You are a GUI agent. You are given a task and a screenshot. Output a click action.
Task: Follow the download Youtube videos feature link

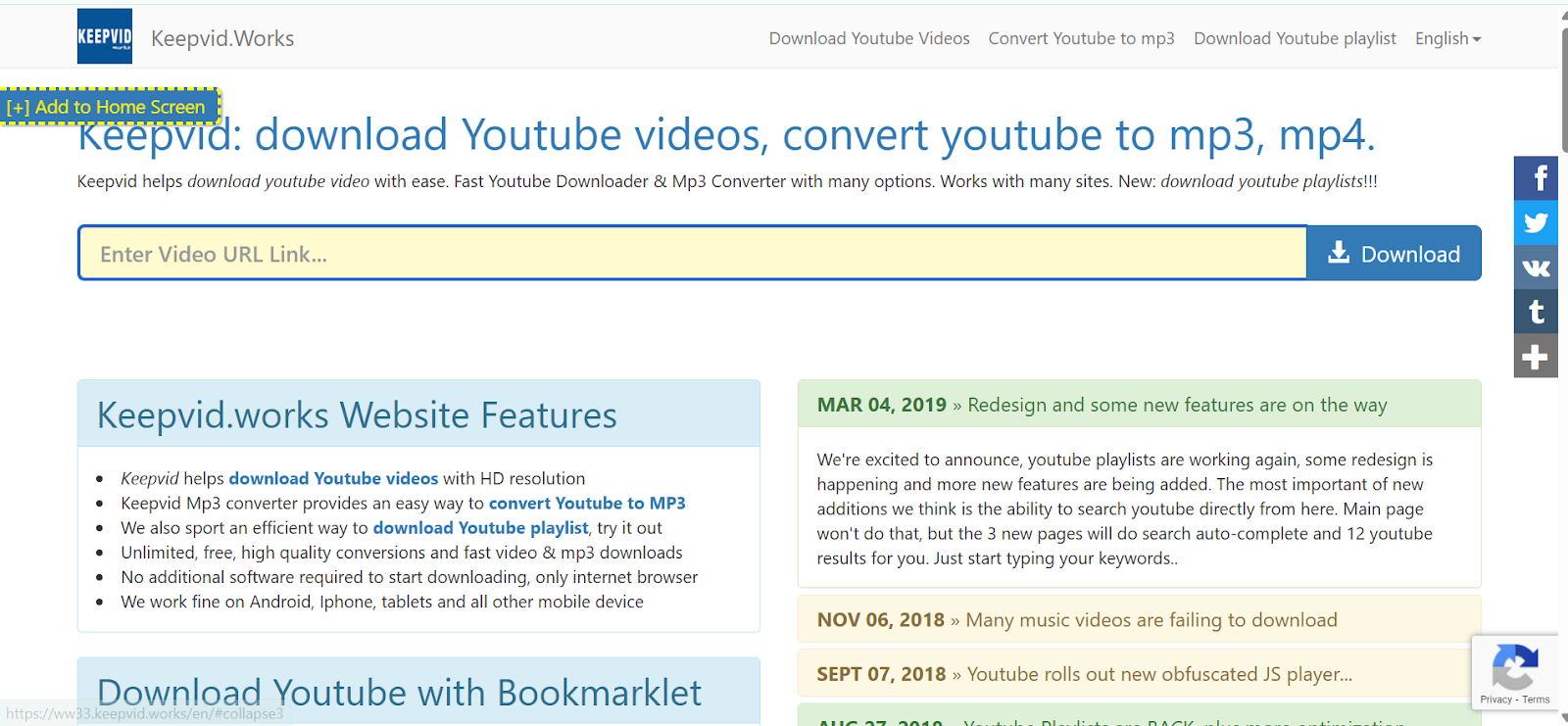pos(333,478)
